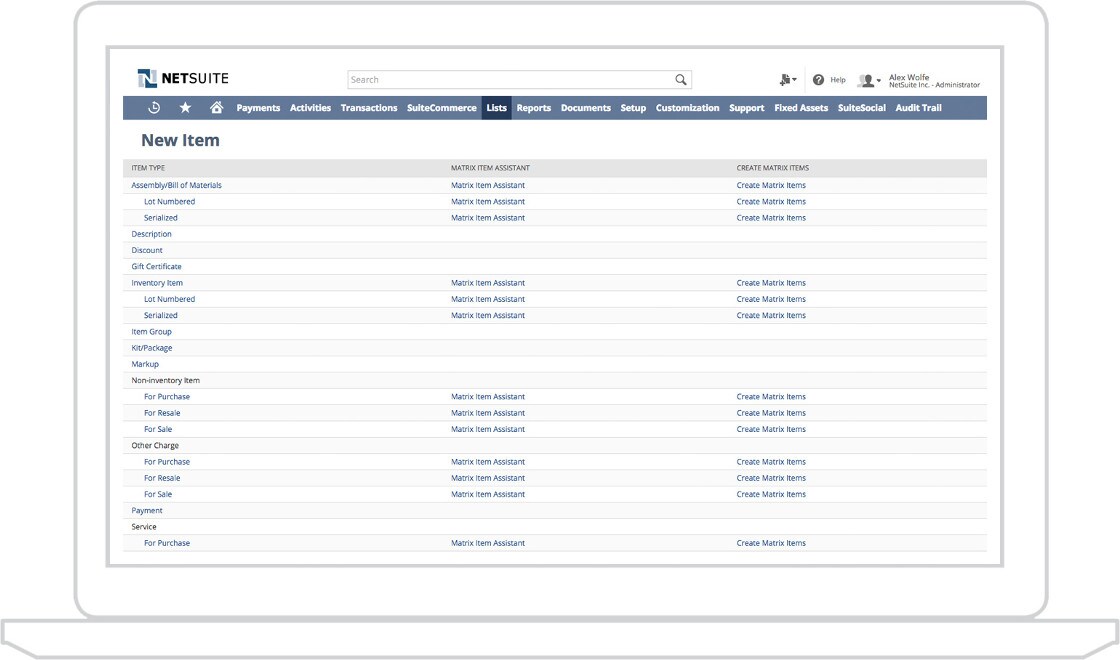This screenshot has width=1120, height=660.
Task: Click the Alex Wolfe account name
Action: 909,77
